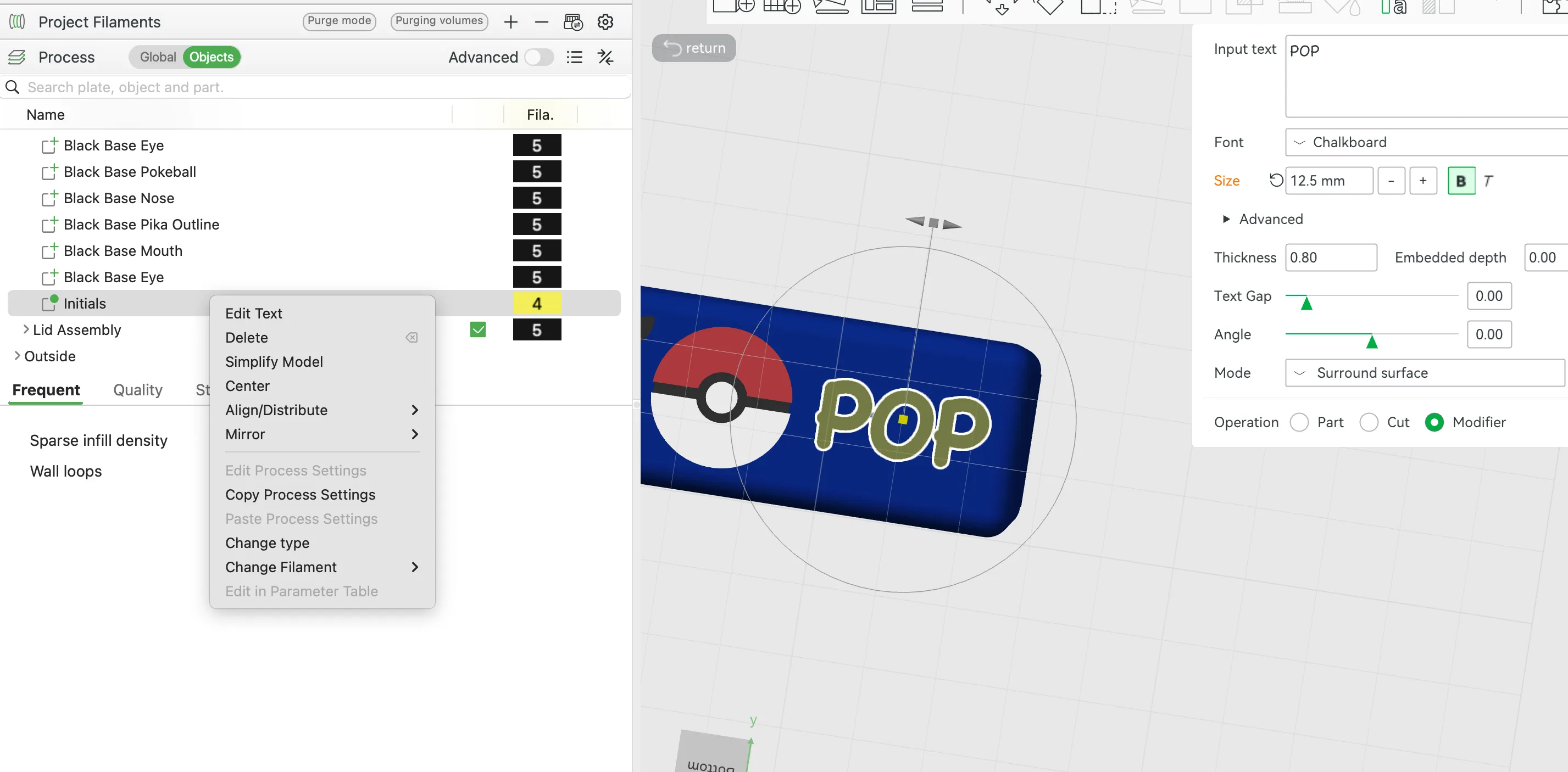1568x772 pixels.
Task: Select the Cut operation radio button
Action: [1369, 422]
